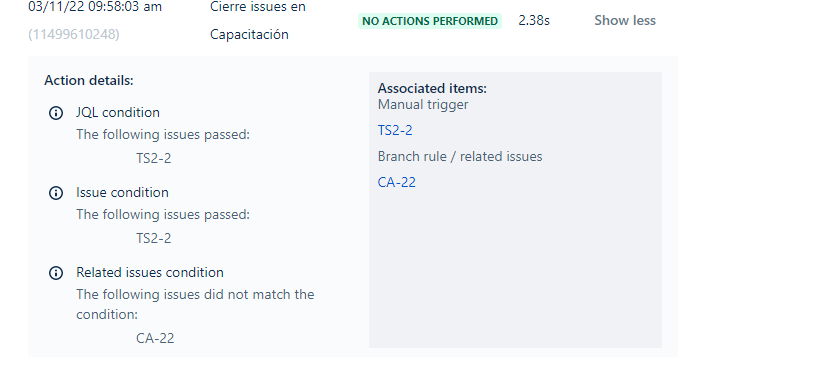The height and width of the screenshot is (384, 833).
Task: Click TS2-2 listed under Issue condition
Action: coord(154,238)
